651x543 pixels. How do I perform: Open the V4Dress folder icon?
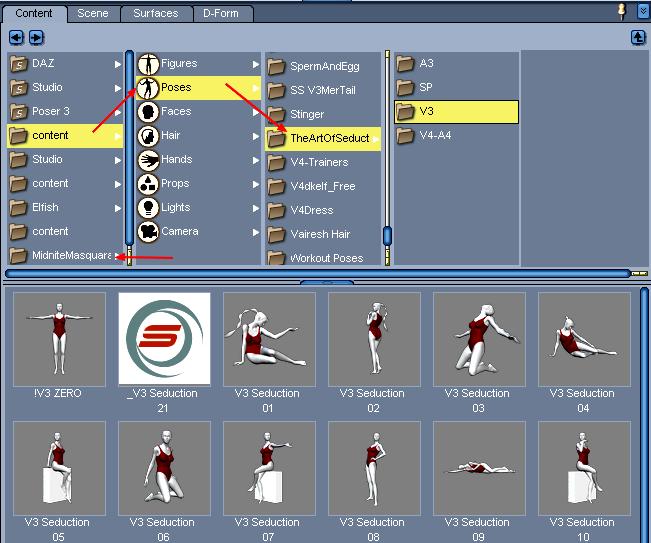(276, 210)
